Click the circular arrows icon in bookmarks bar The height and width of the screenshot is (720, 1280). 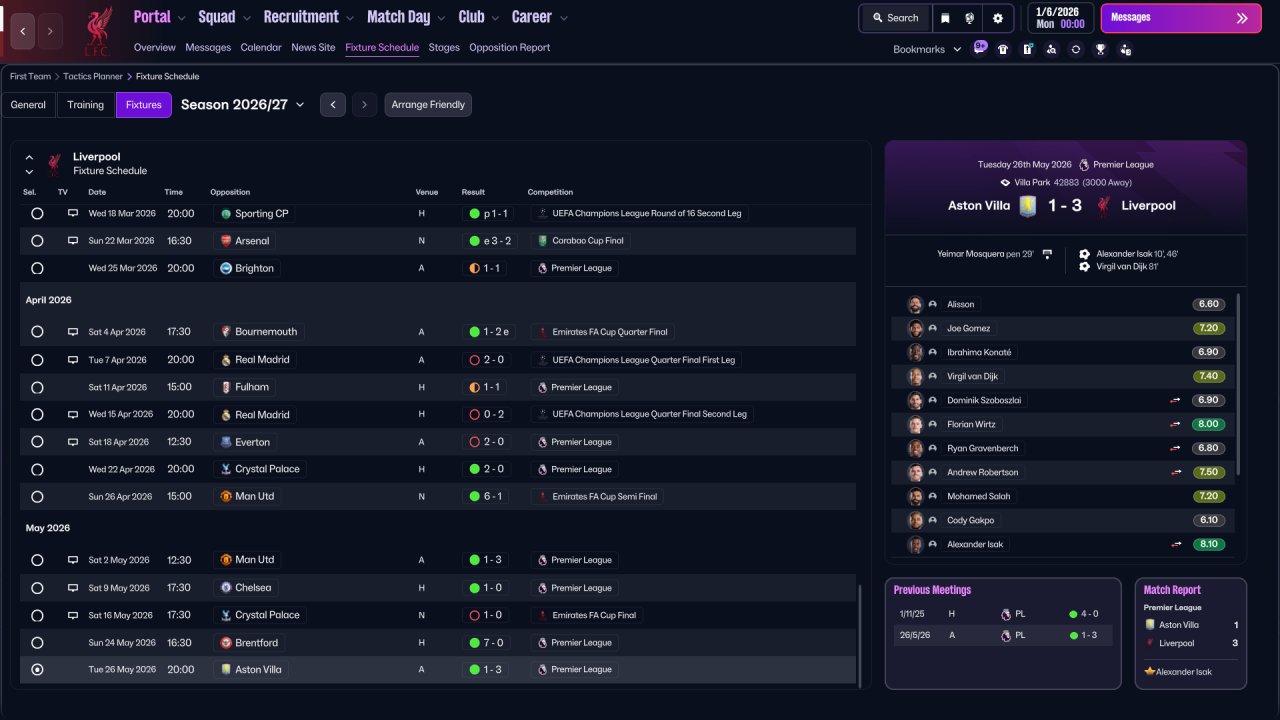pos(1076,49)
